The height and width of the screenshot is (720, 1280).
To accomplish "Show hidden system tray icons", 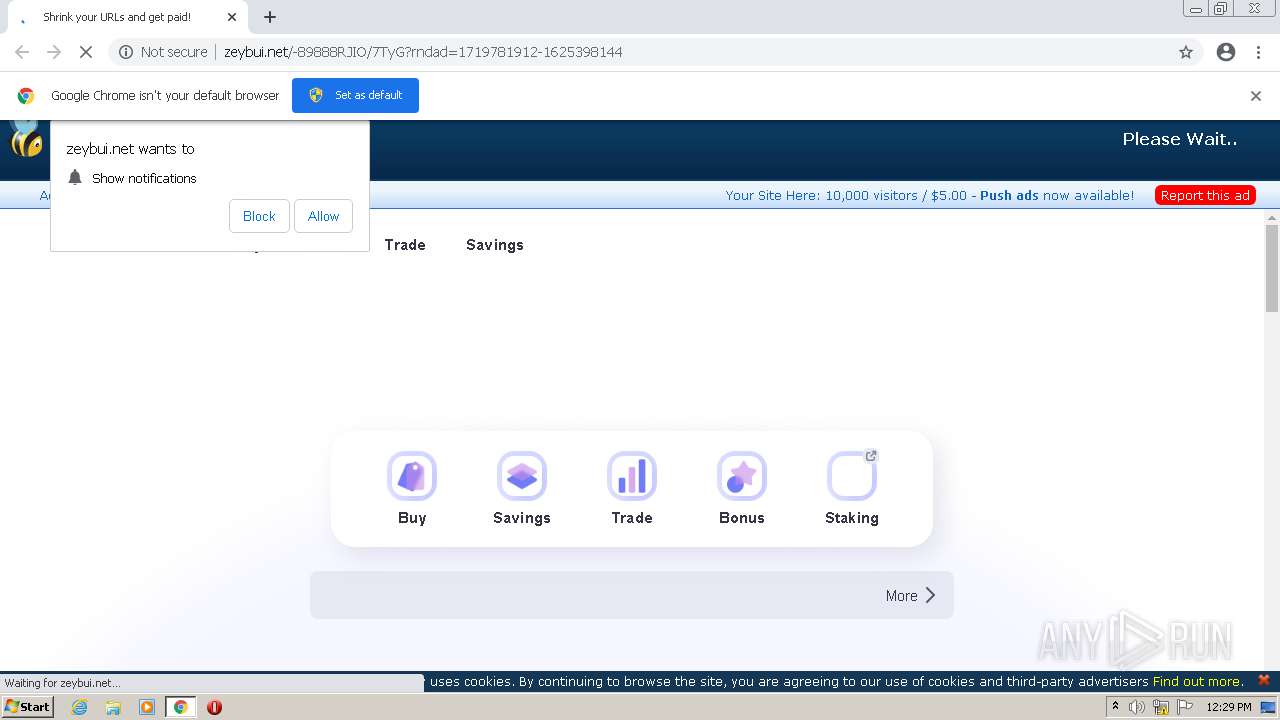I will pos(1115,707).
